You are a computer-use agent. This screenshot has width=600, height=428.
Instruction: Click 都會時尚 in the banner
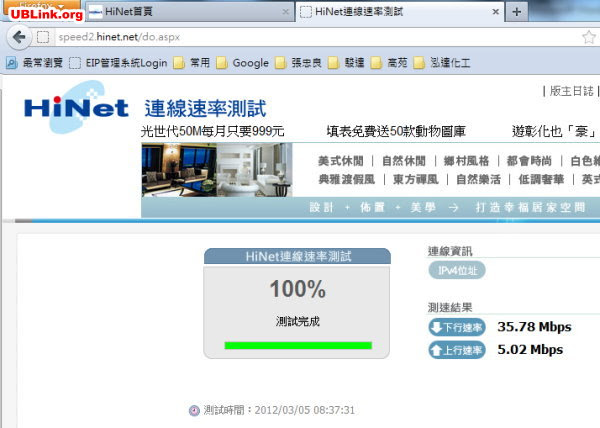click(529, 161)
